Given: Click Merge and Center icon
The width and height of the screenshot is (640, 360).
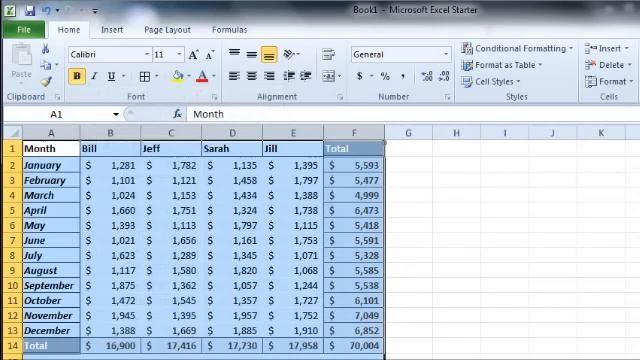Looking at the screenshot, I should [x=328, y=76].
